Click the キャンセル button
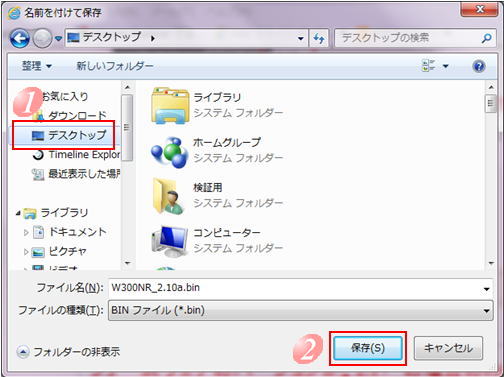Image resolution: width=504 pixels, height=377 pixels. click(448, 348)
